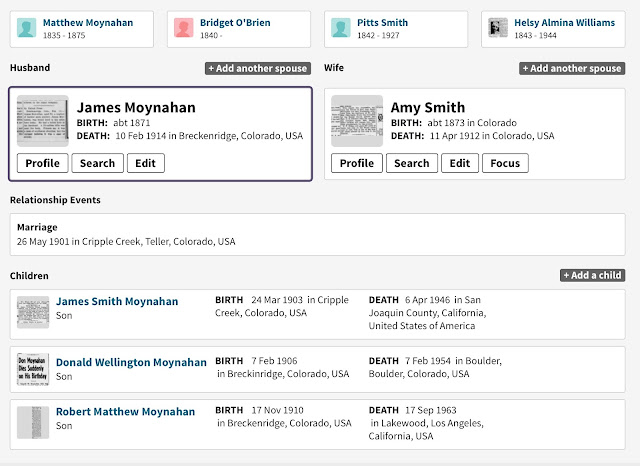Click Amy Smith's profile photo

pos(357,121)
